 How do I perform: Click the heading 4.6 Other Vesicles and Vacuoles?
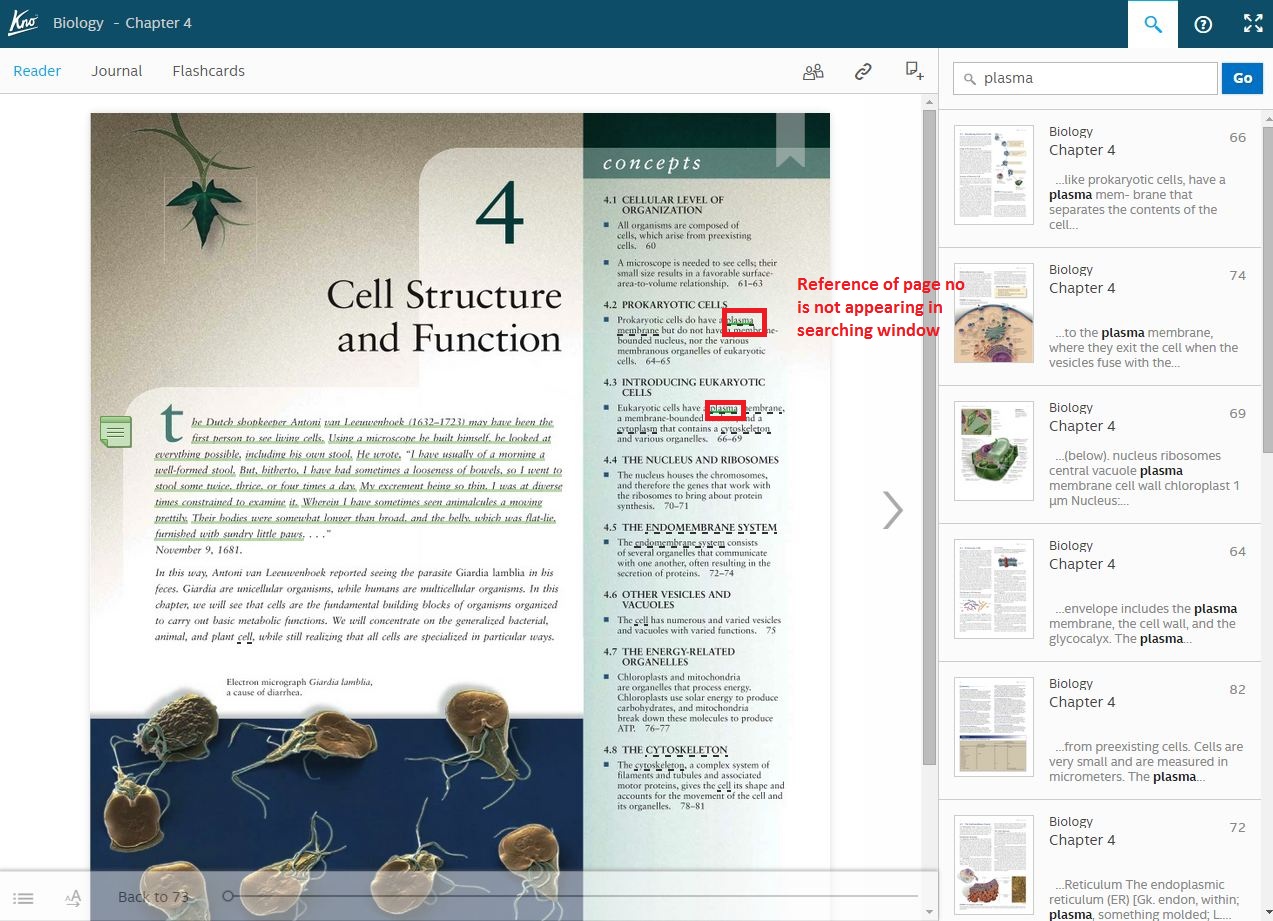[x=667, y=599]
